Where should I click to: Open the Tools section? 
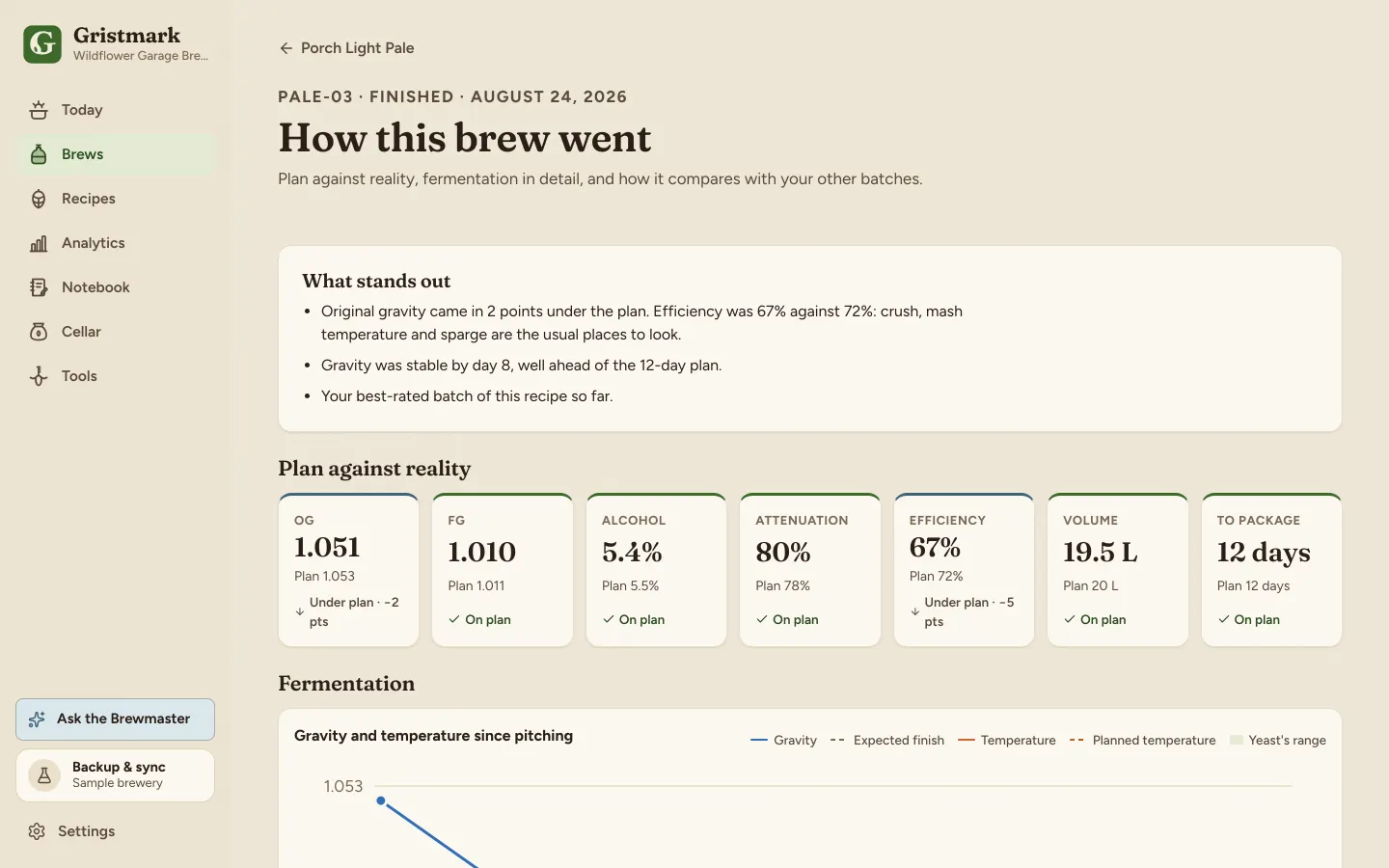click(x=116, y=376)
